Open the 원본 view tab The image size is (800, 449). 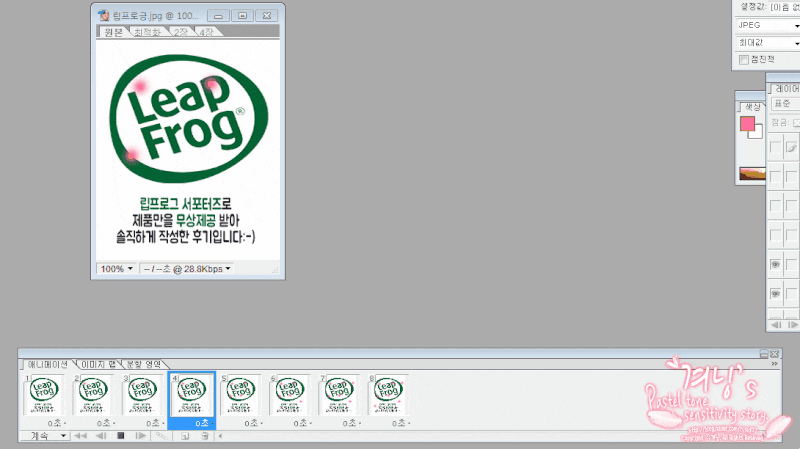[x=113, y=32]
